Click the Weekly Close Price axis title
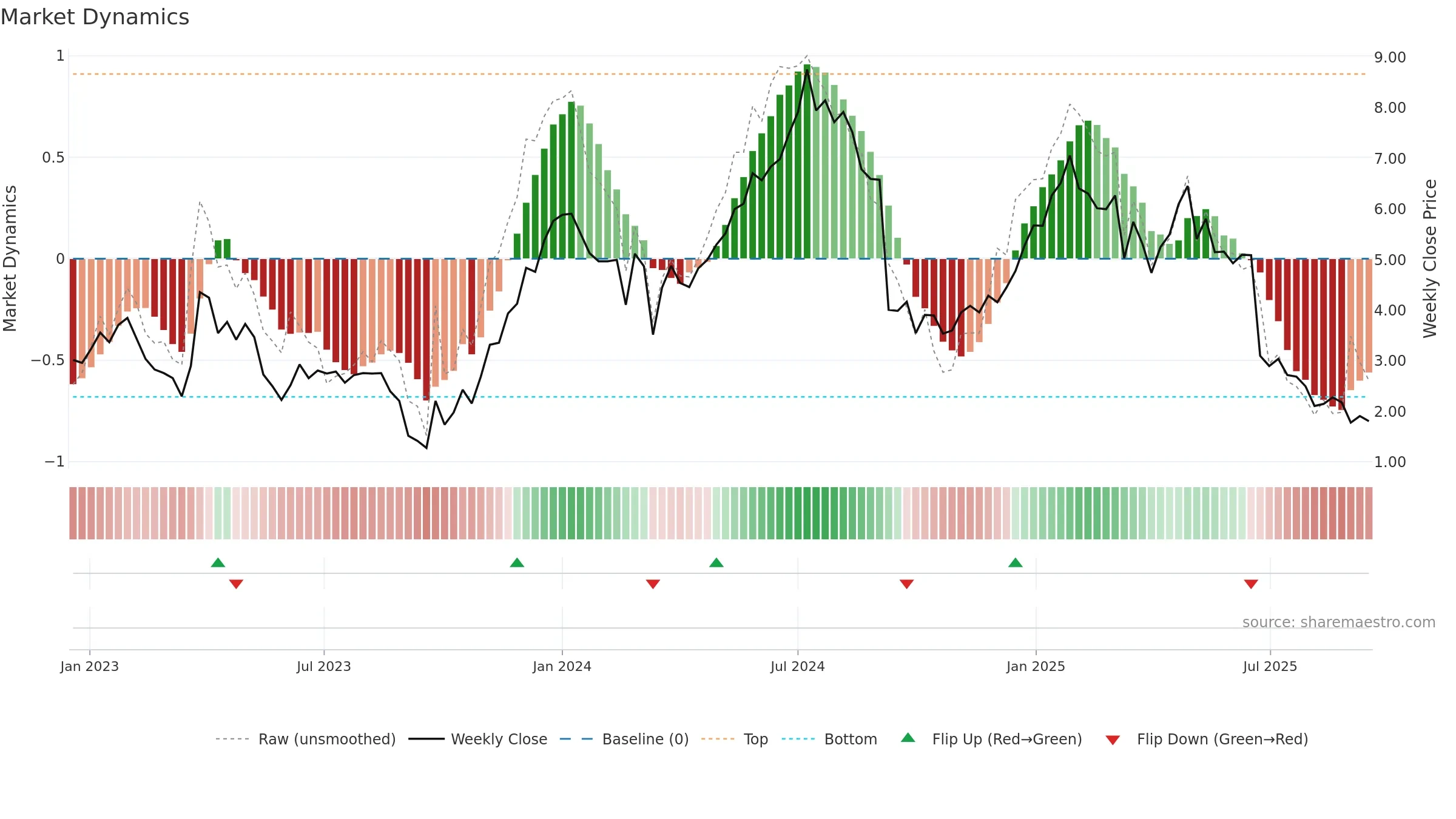Viewport: 1456px width, 819px height. (x=1431, y=258)
